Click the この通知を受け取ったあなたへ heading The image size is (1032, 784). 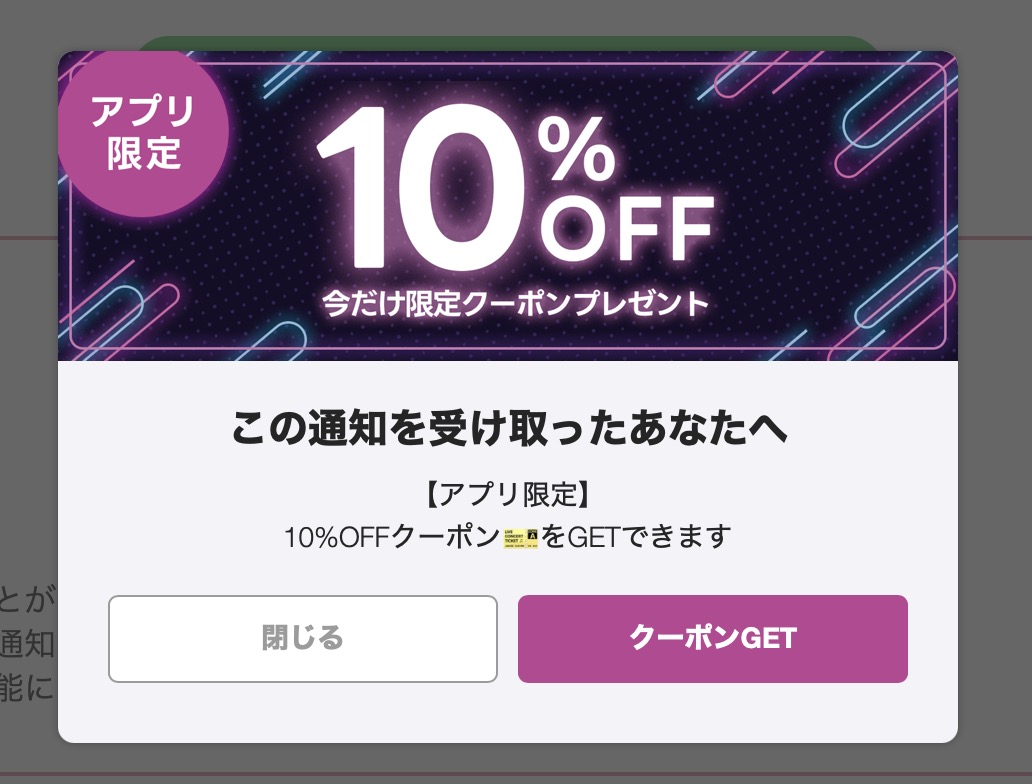pyautogui.click(x=508, y=429)
